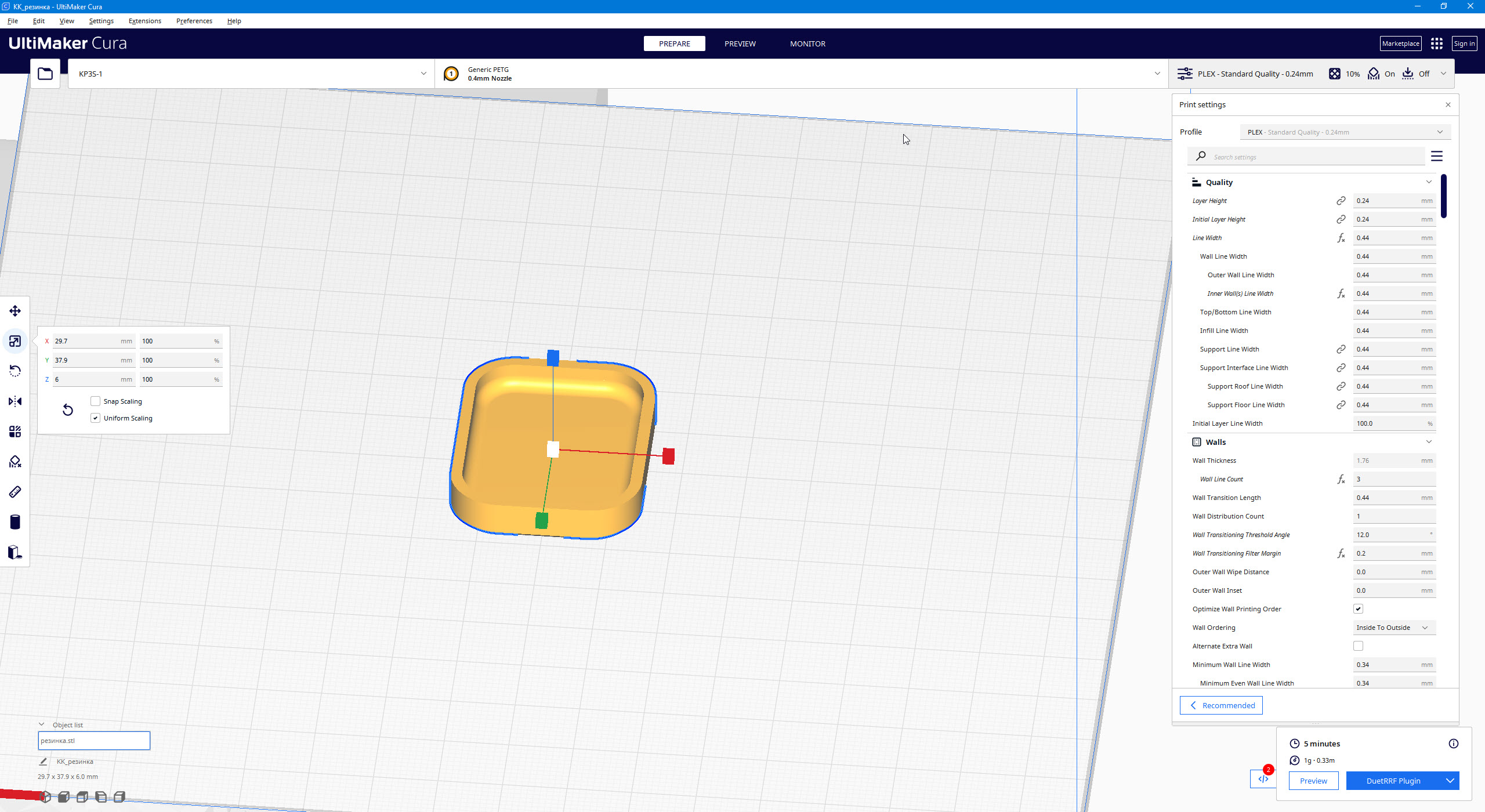The width and height of the screenshot is (1485, 812).
Task: Select the Support Blocker tool
Action: coord(15,461)
